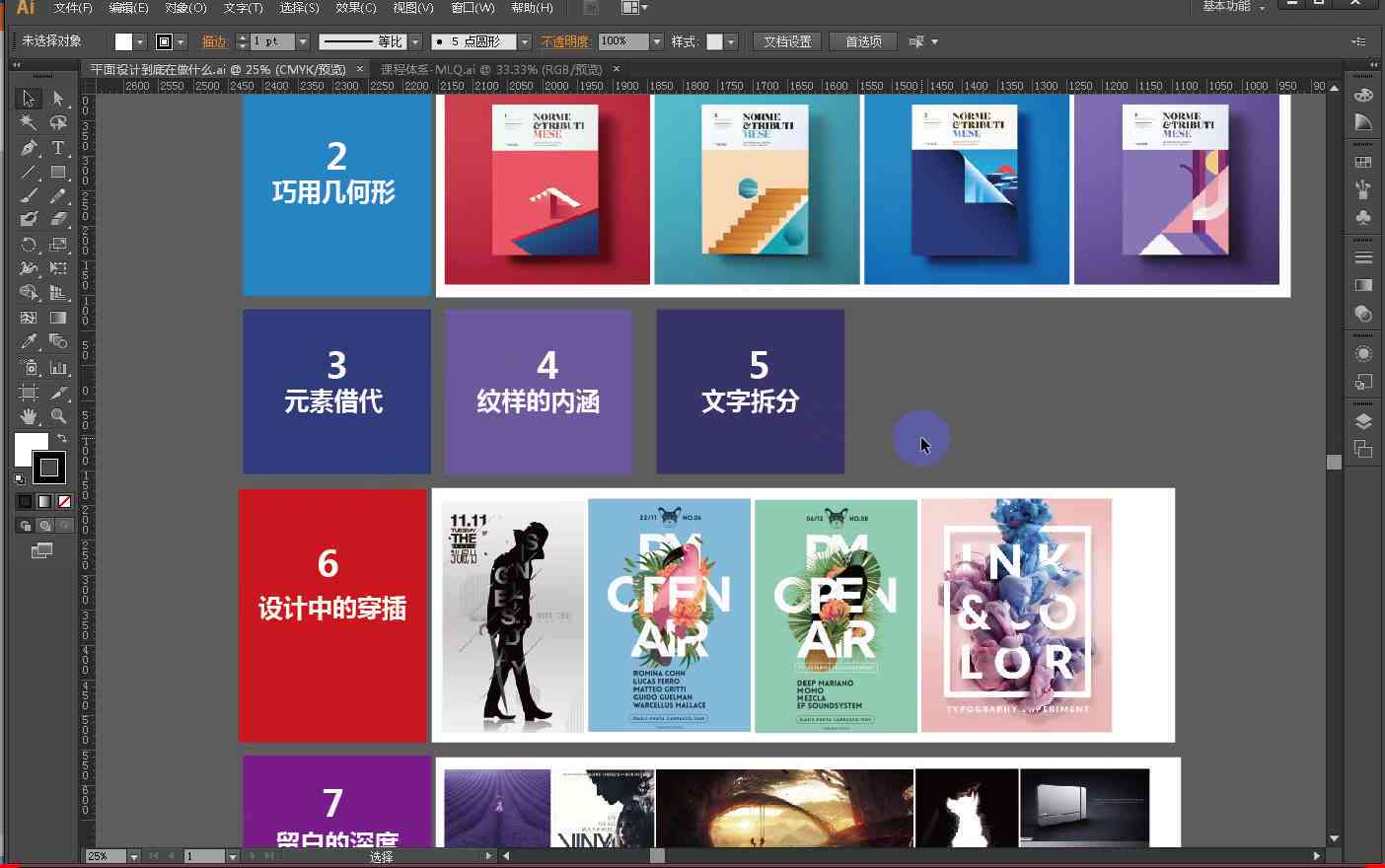This screenshot has width=1385, height=868.
Task: Click 描边 stroke panel link
Action: click(x=214, y=41)
